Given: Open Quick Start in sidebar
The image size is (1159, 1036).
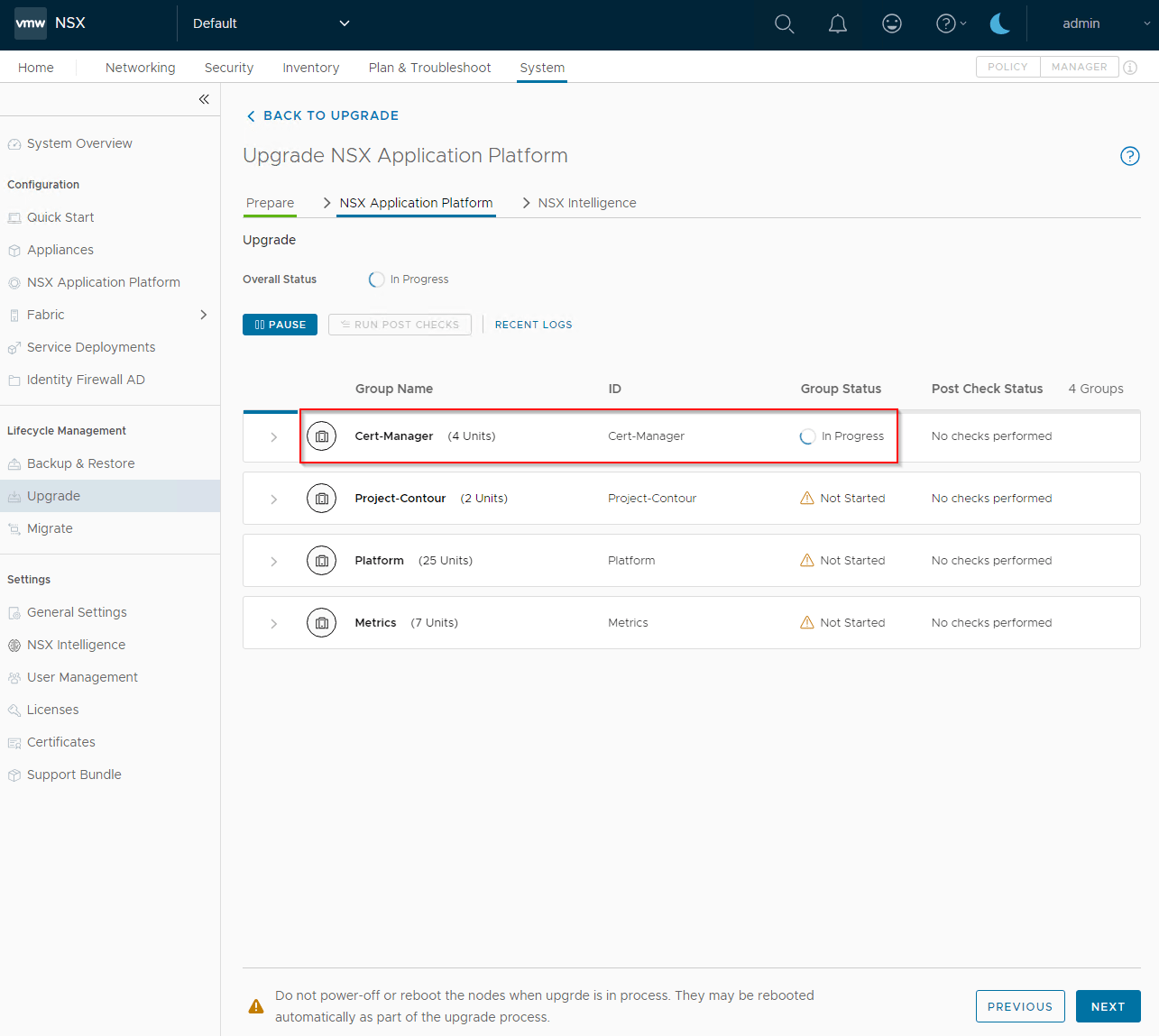Looking at the screenshot, I should [x=60, y=217].
